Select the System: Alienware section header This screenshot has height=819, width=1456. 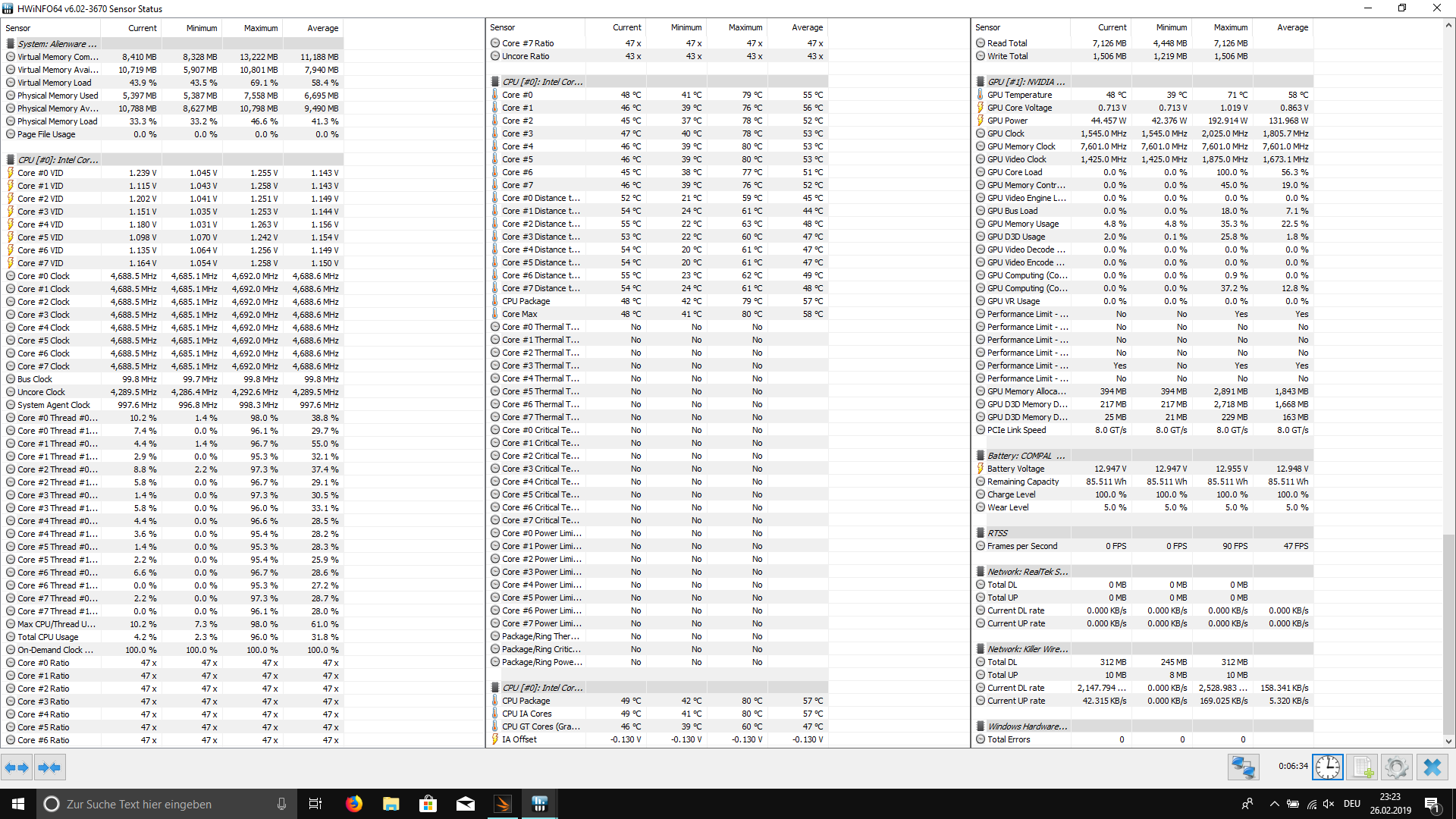point(57,44)
